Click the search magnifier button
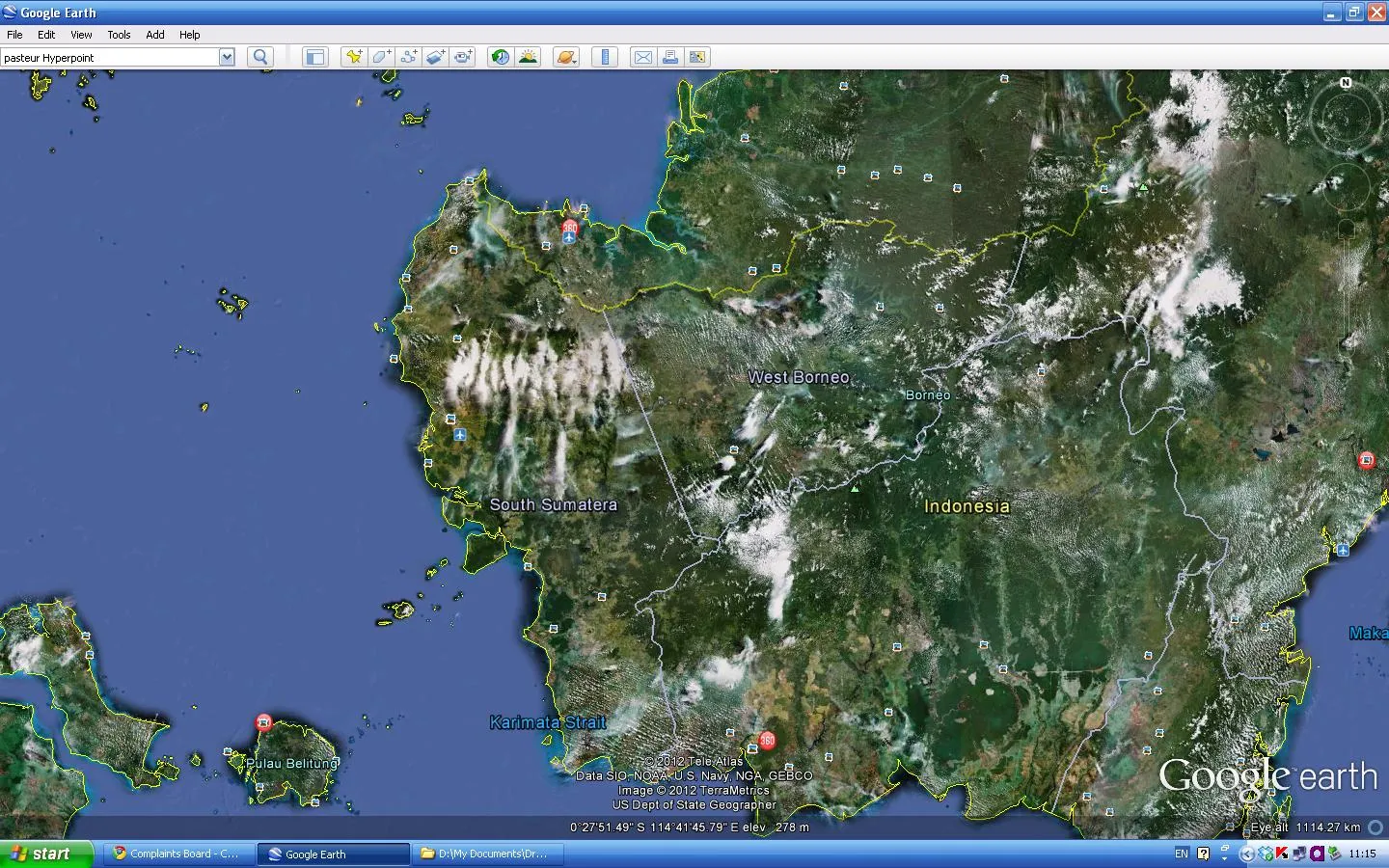 click(259, 57)
